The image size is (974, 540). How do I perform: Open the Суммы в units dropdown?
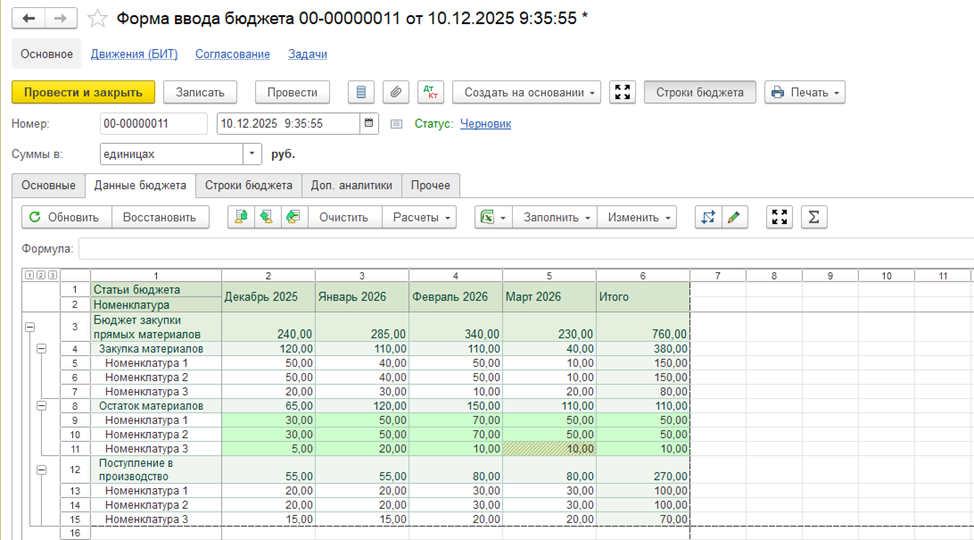coord(252,155)
